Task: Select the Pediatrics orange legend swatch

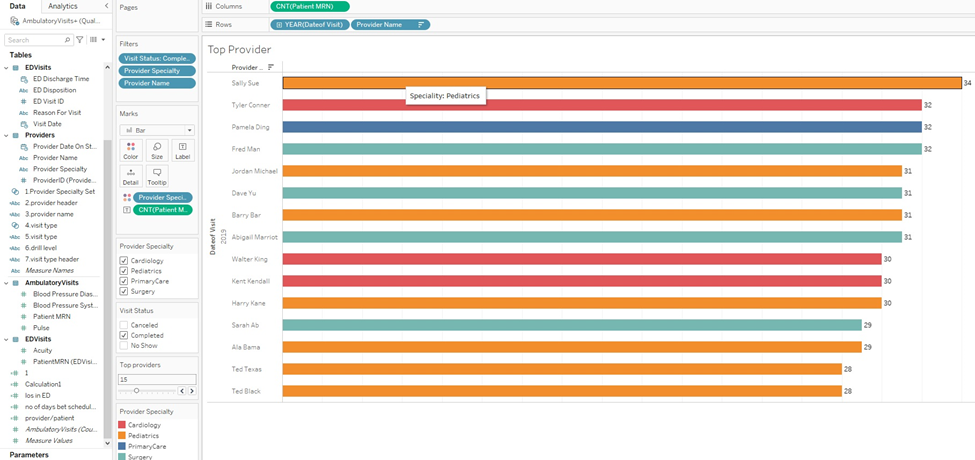Action: point(122,436)
